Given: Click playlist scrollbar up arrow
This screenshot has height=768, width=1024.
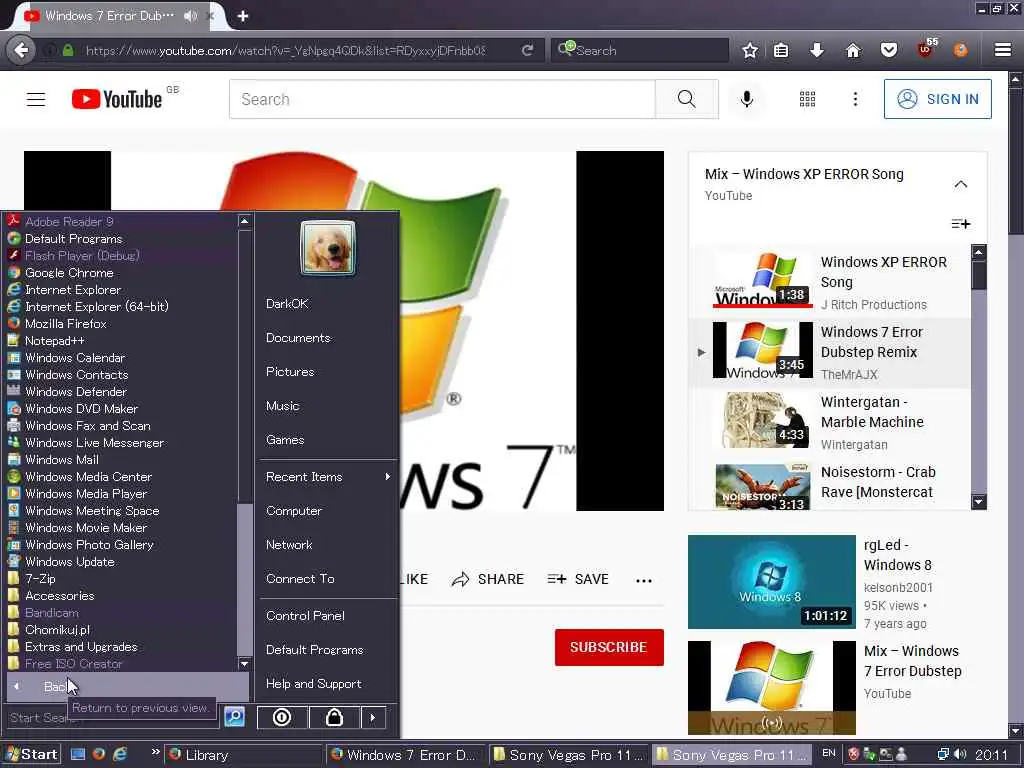Looking at the screenshot, I should 978,252.
